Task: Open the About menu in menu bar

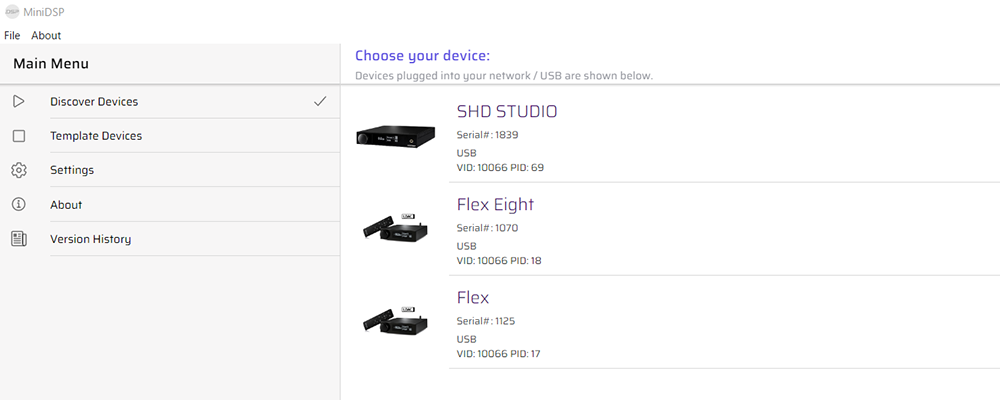Action: pyautogui.click(x=46, y=36)
